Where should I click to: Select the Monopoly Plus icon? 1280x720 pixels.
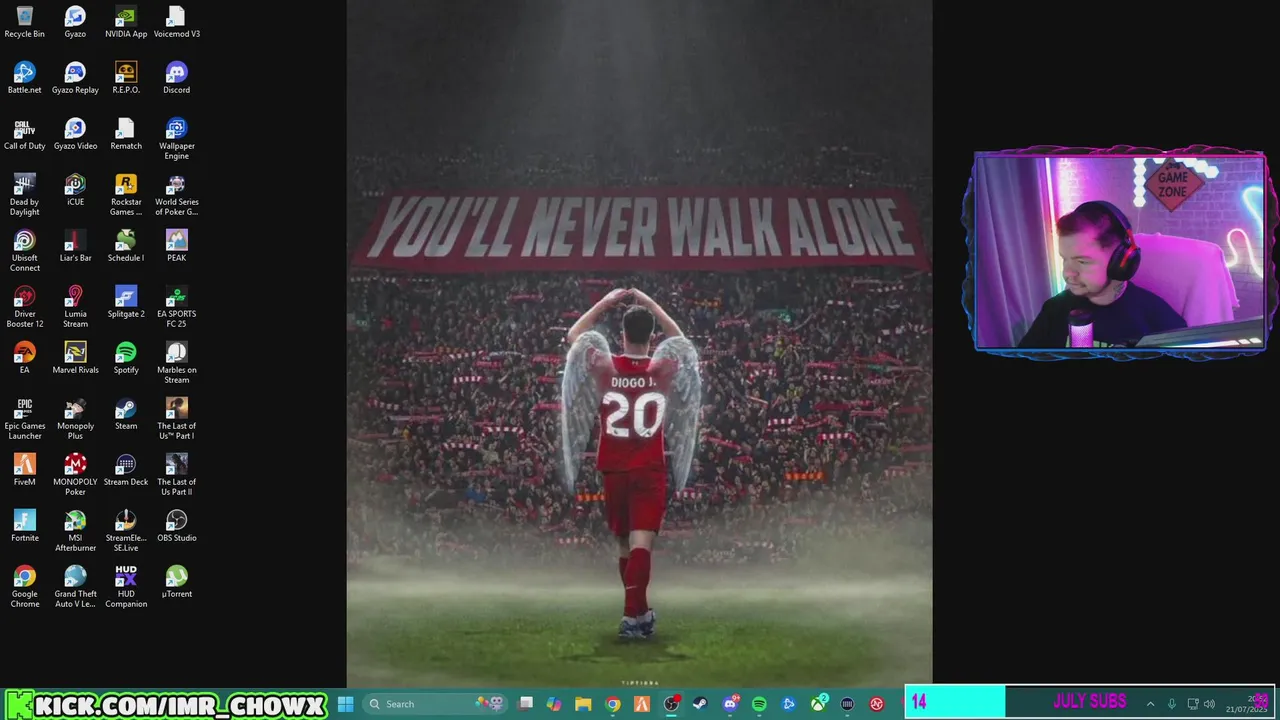[75, 419]
